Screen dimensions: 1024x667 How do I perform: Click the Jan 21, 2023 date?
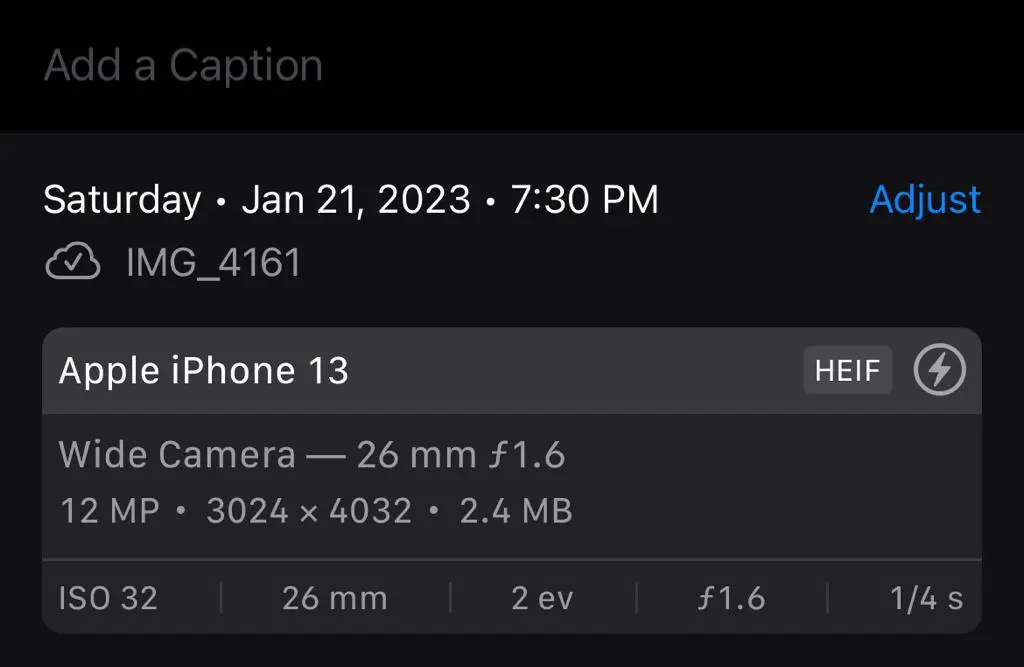pyautogui.click(x=356, y=200)
